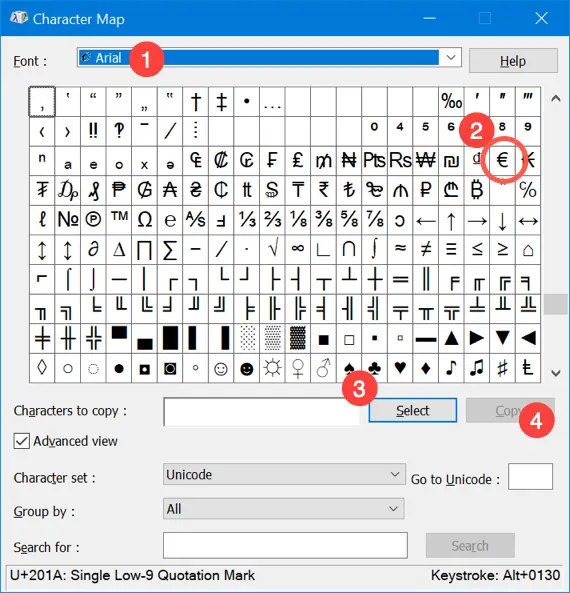Image resolution: width=570 pixels, height=593 pixels.
Task: Pick the Bitcoin symbol in the grid
Action: click(x=477, y=190)
